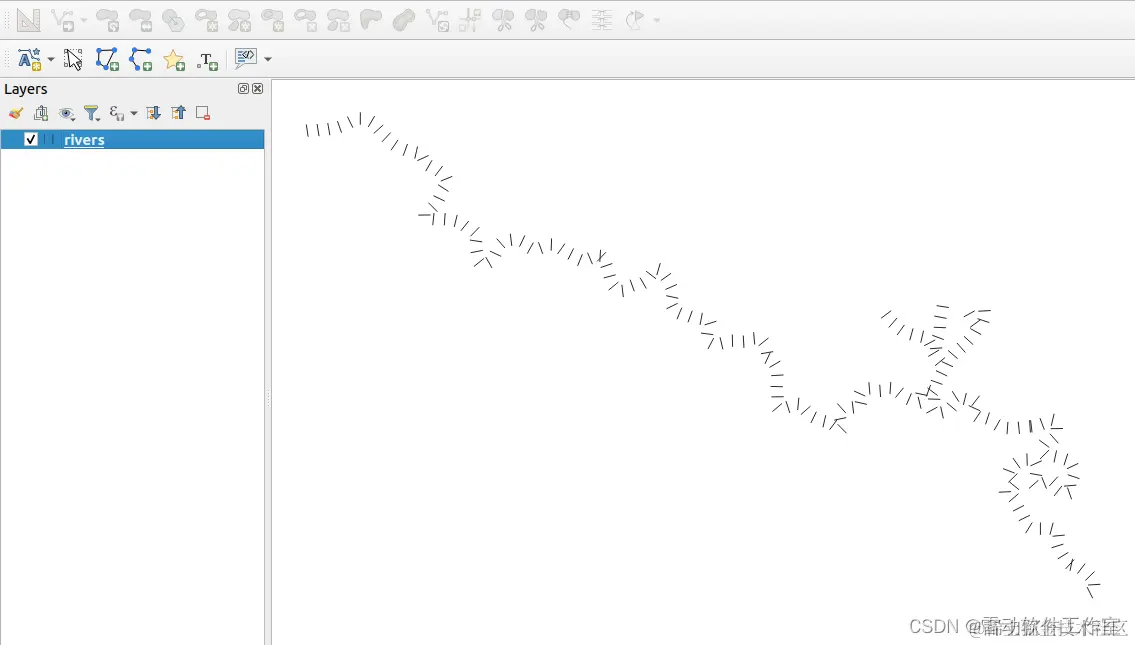Select the Scale Feature tool
This screenshot has width=1135, height=645.
140,20
